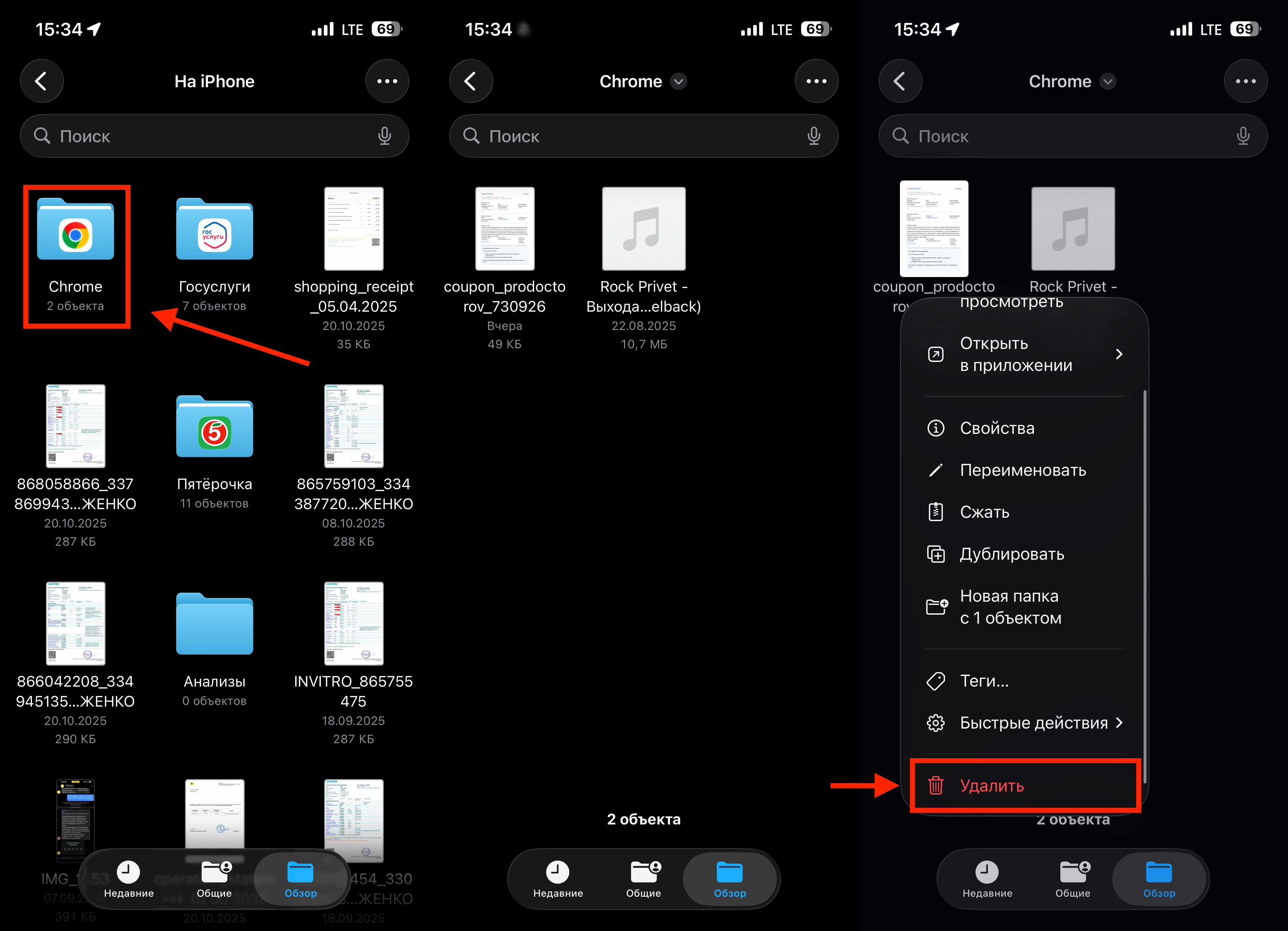
Task: Expand the Chrome title dropdown in middle screen
Action: 679,82
